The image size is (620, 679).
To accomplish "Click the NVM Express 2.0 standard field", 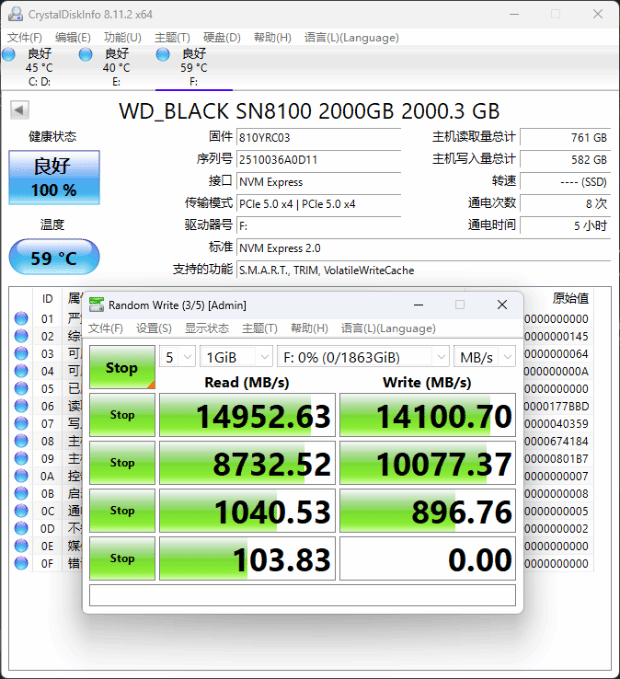I will pyautogui.click(x=423, y=248).
